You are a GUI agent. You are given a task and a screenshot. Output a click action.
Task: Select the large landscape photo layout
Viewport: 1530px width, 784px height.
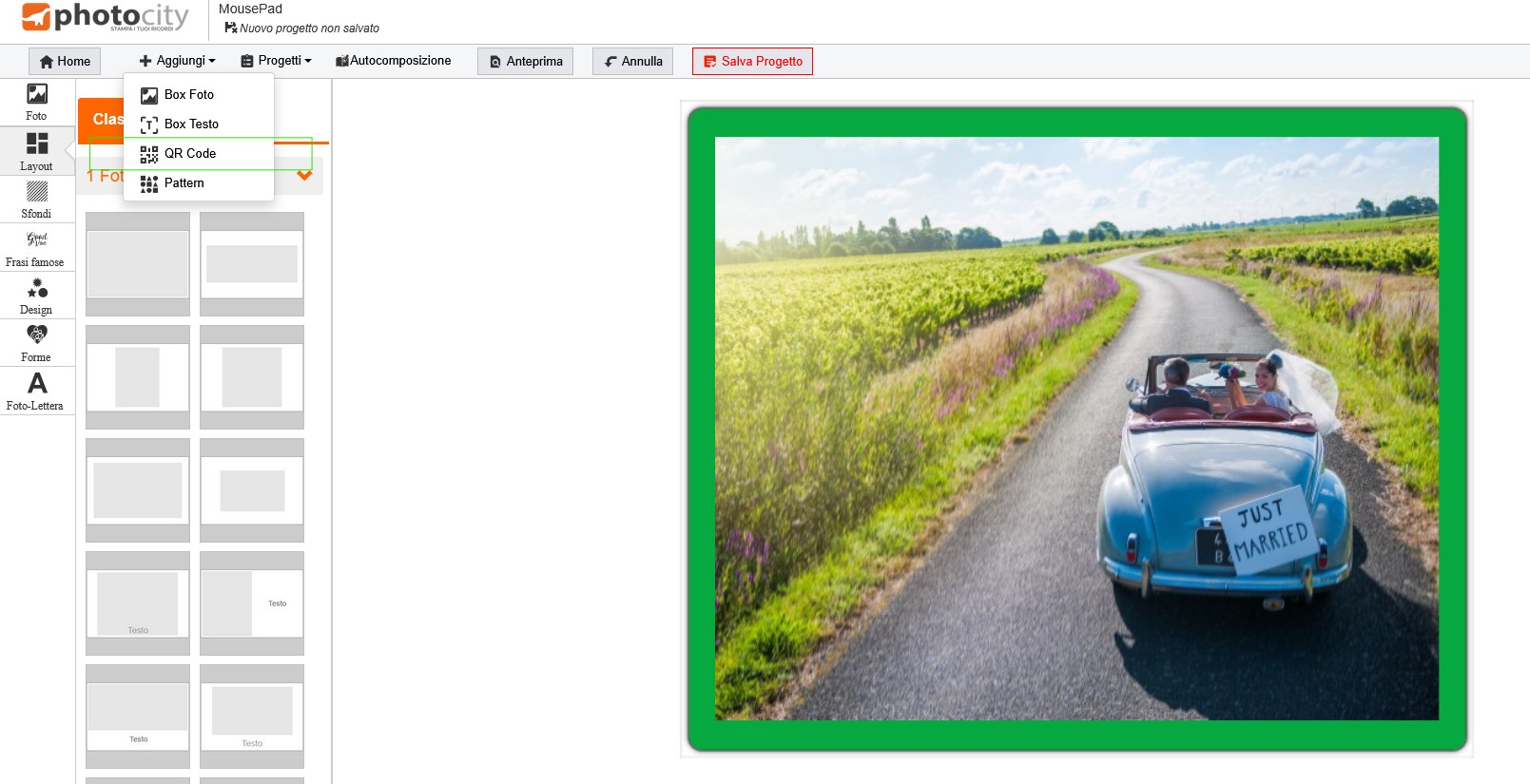tap(138, 490)
